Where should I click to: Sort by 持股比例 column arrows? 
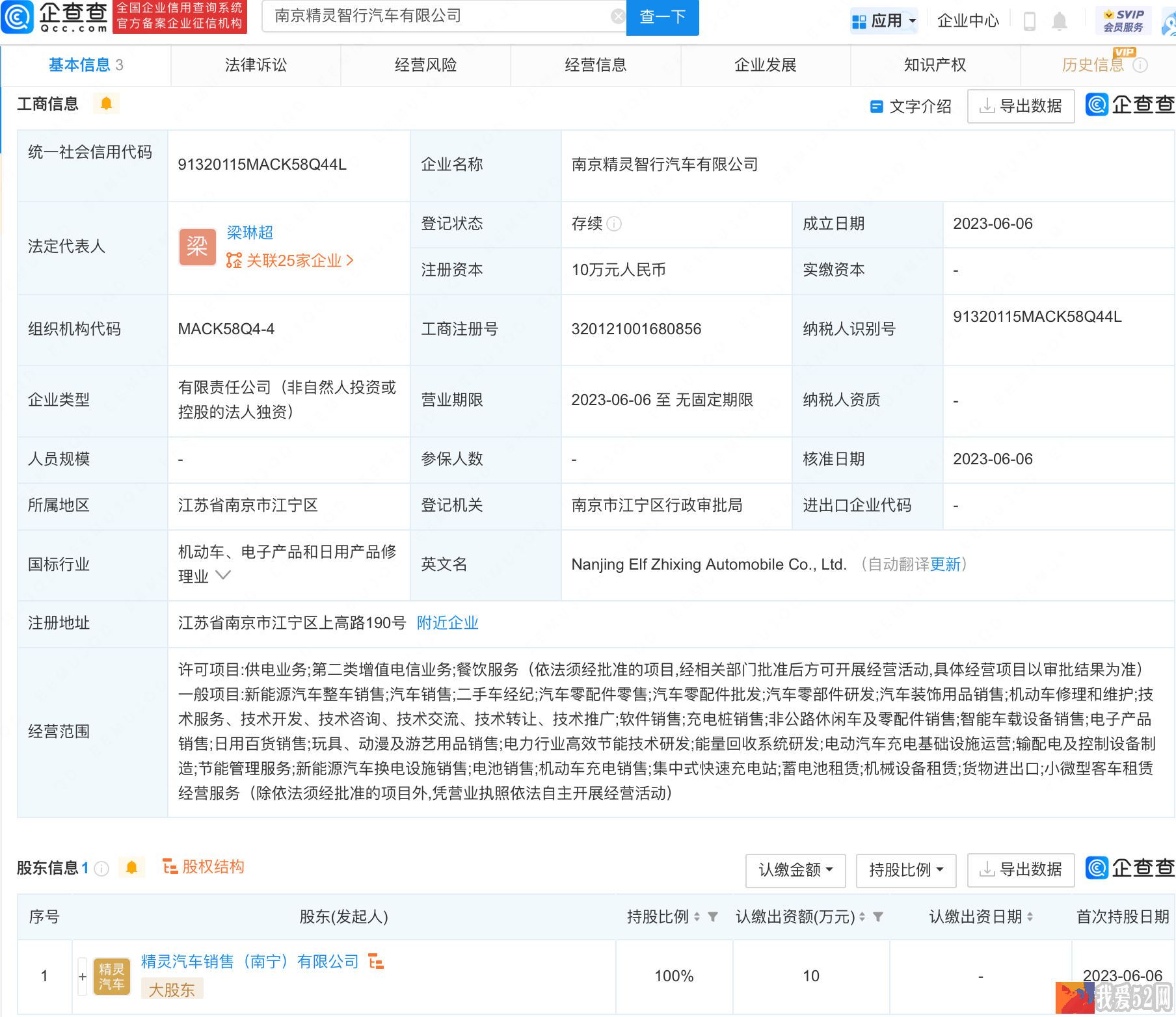click(697, 917)
